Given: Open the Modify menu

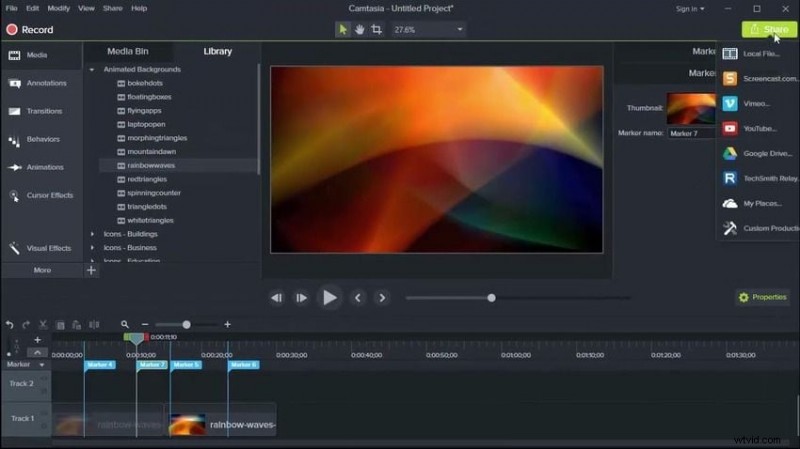Looking at the screenshot, I should 59,8.
